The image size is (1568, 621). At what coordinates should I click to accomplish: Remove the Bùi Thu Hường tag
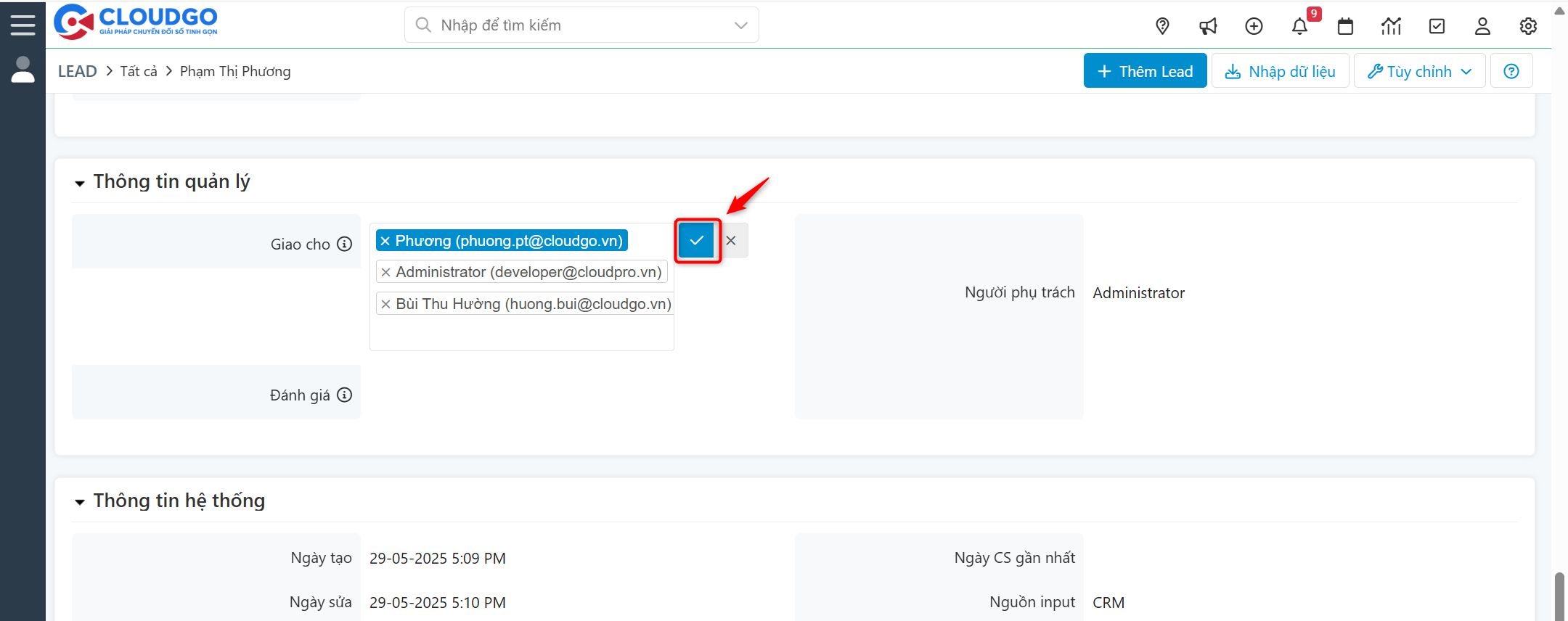(386, 304)
